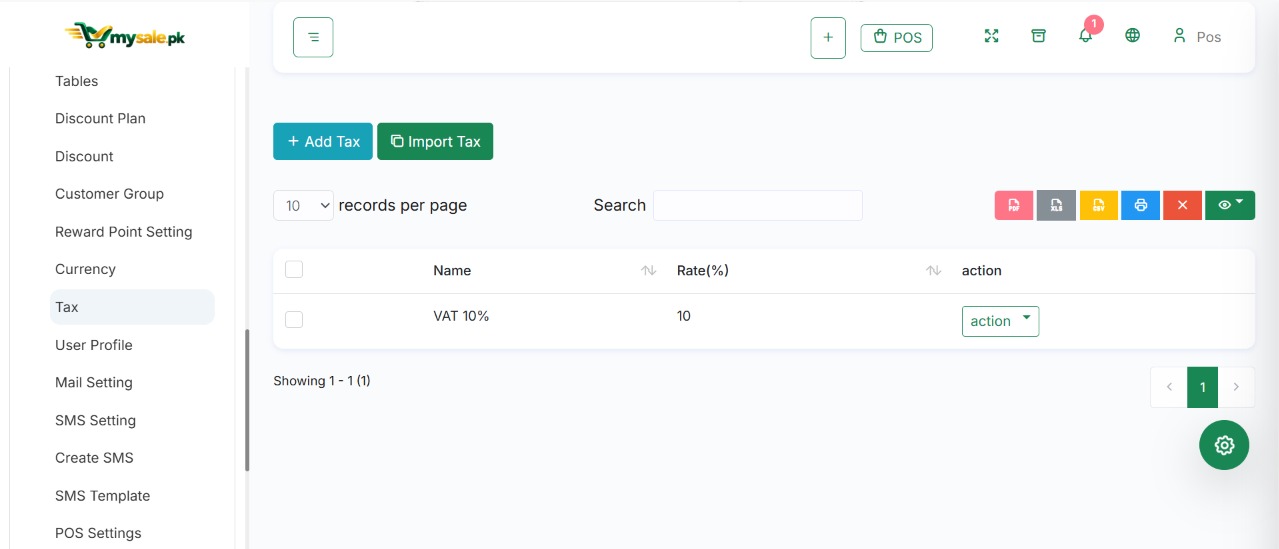Check the select-all header checkbox
Image resolution: width=1279 pixels, height=549 pixels.
coord(294,269)
